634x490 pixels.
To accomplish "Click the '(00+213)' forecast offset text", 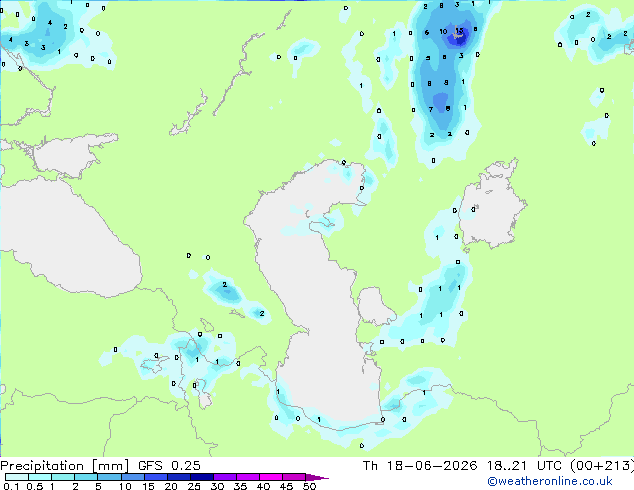I will tap(602, 466).
